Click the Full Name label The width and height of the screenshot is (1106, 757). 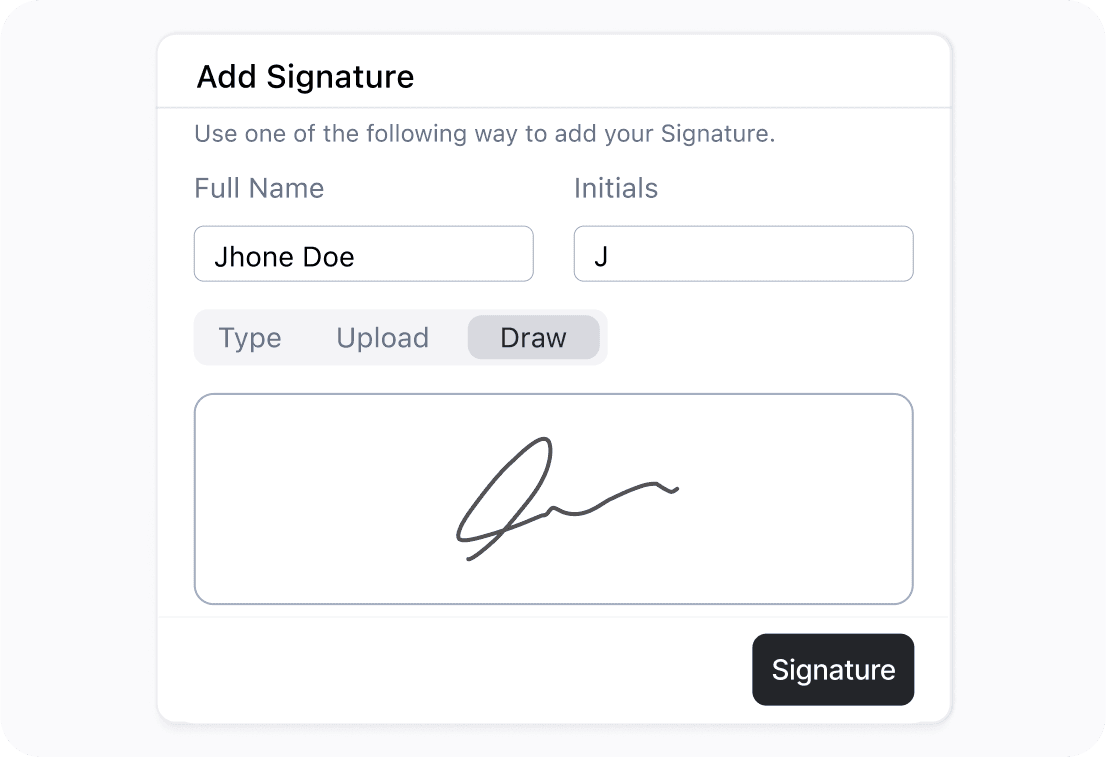tap(259, 188)
